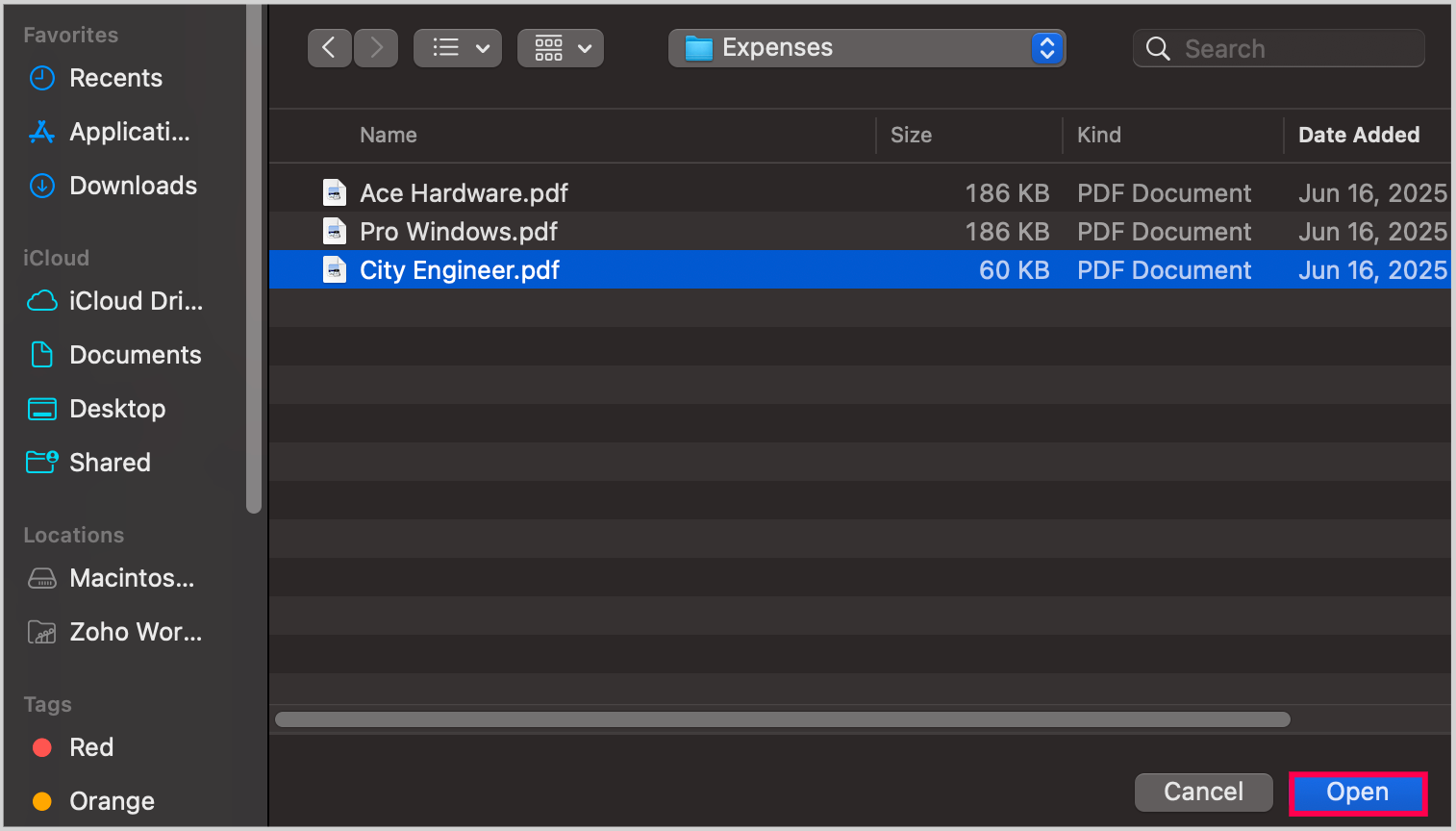Open the Expenses folder path popup

point(866,48)
